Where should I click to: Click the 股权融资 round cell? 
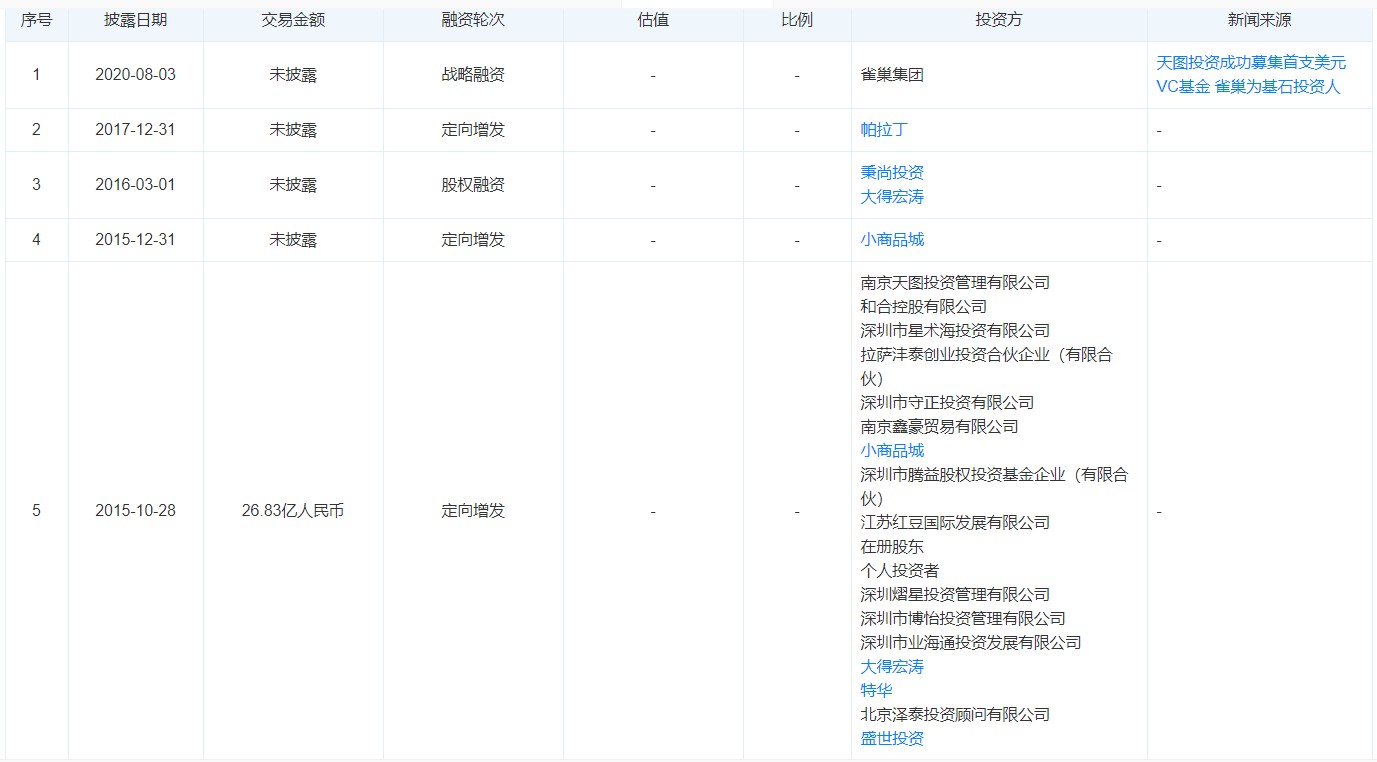(x=473, y=185)
